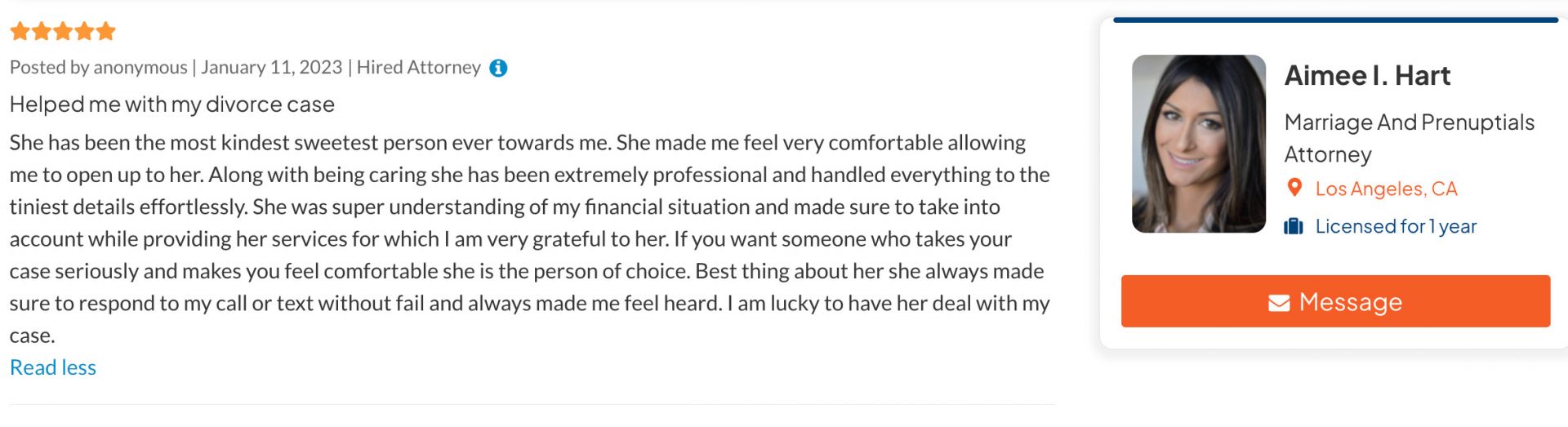Click the Marriage And Prenuptials Attorney title
This screenshot has width=1568, height=427.
1409,138
